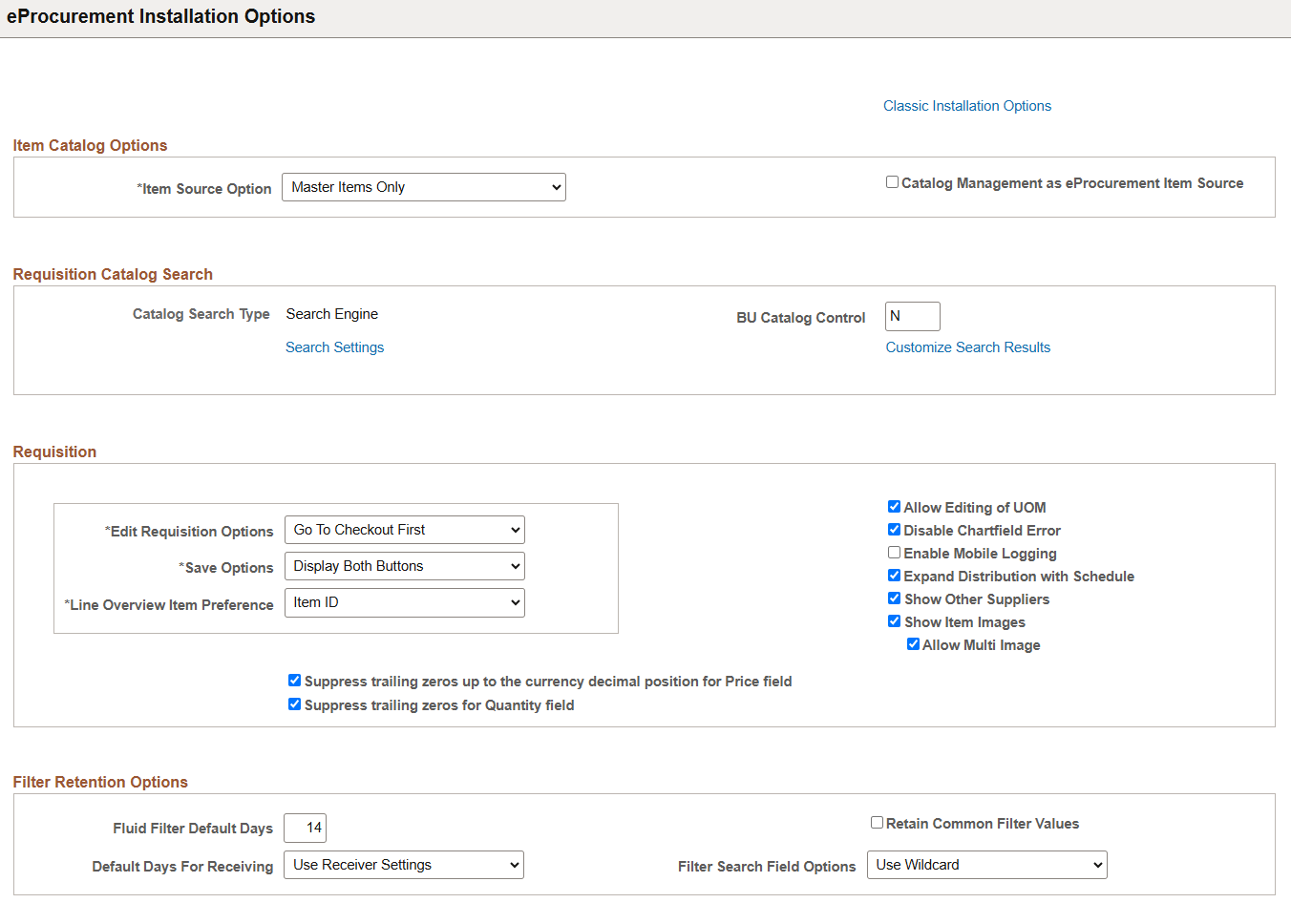This screenshot has width=1291, height=924.
Task: Click the Filter Retention Options heading
Action: pos(100,782)
